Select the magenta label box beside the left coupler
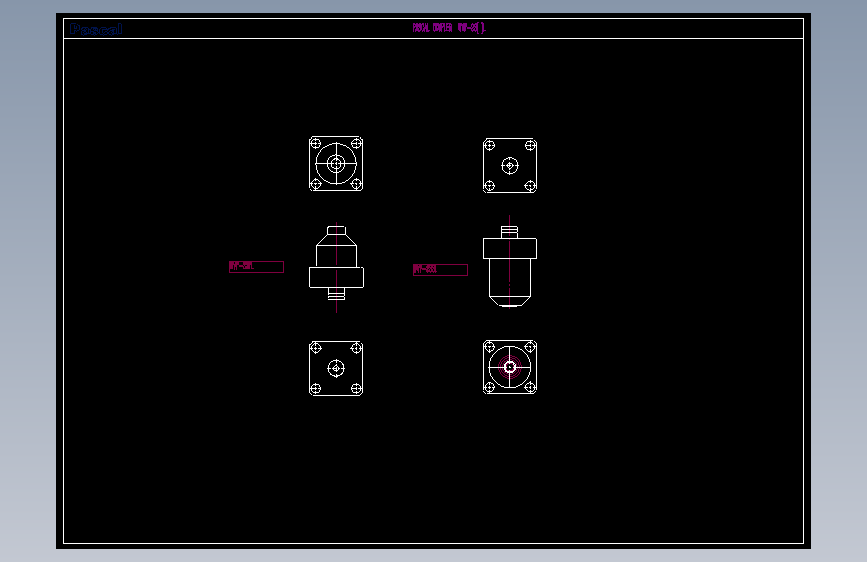The height and width of the screenshot is (562, 867). click(257, 267)
